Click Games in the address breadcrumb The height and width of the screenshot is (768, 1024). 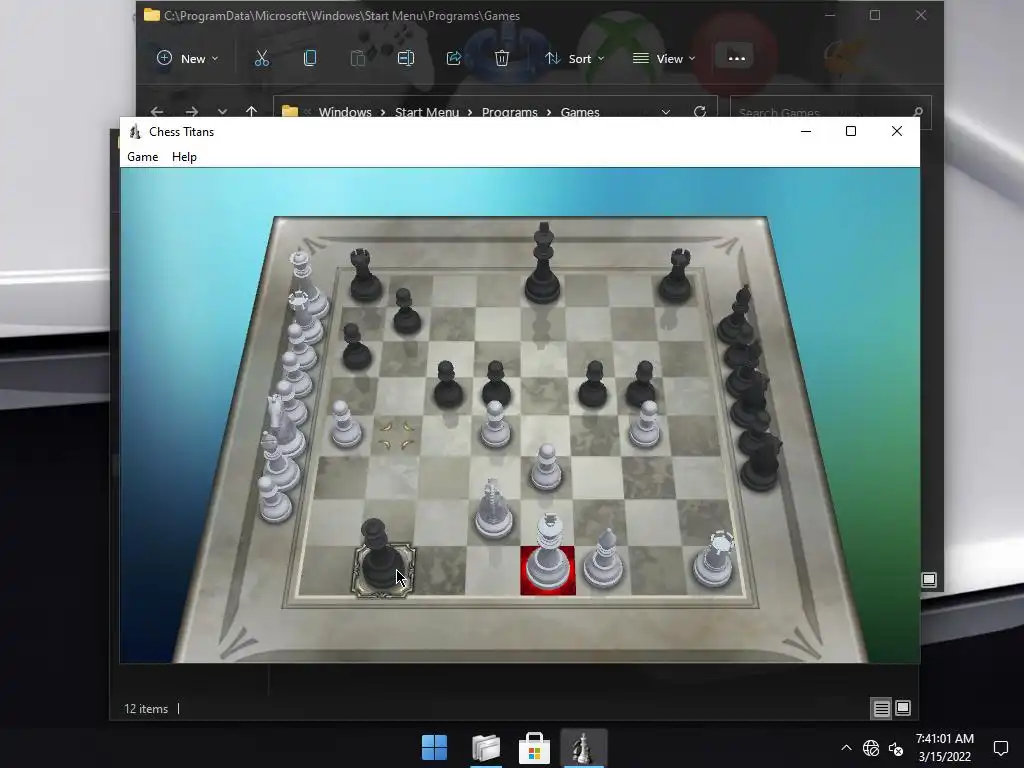580,112
